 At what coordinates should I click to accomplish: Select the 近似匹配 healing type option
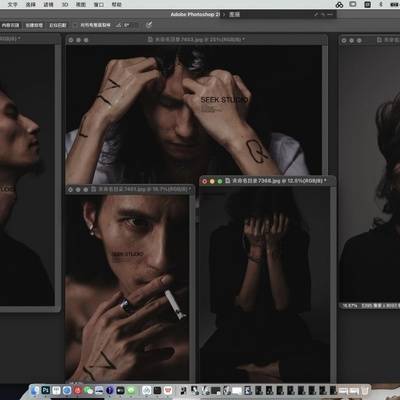pyautogui.click(x=58, y=25)
